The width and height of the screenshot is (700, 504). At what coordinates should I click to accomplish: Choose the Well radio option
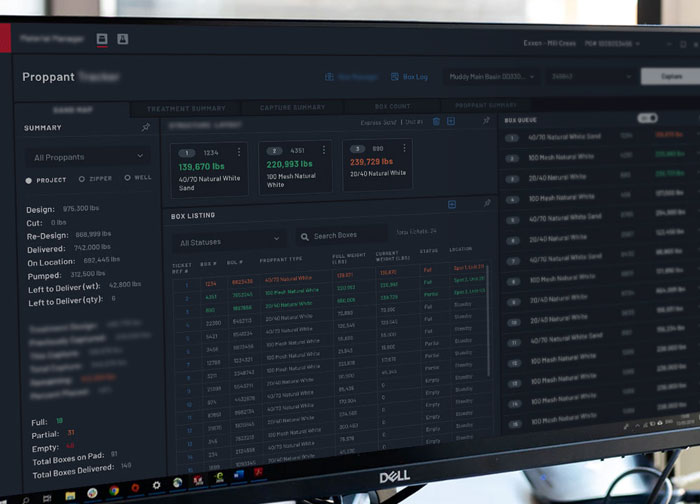[x=127, y=178]
